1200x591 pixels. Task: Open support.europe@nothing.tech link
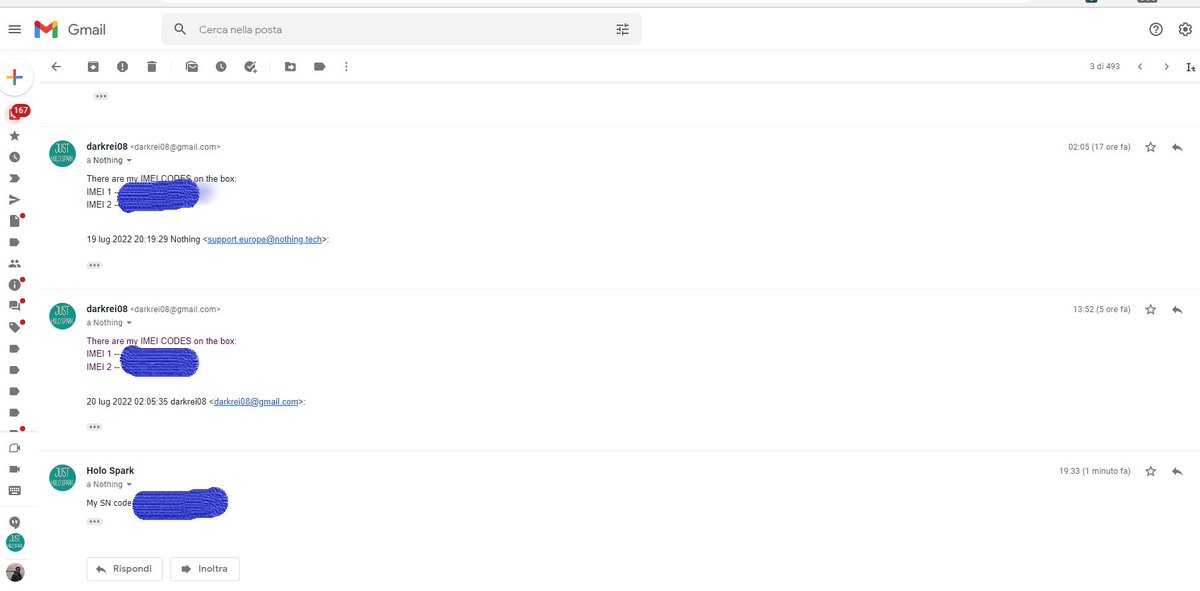point(265,240)
